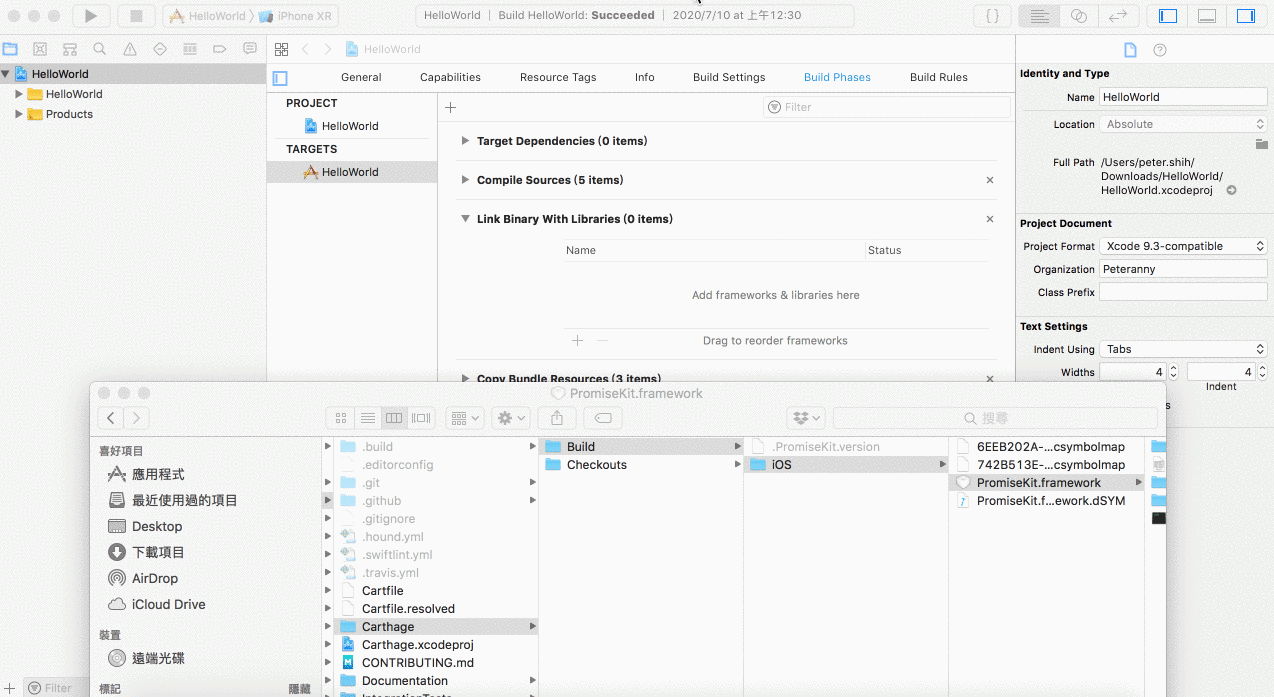Image resolution: width=1274 pixels, height=697 pixels.
Task: Expand Target Dependencies section
Action: [x=465, y=141]
